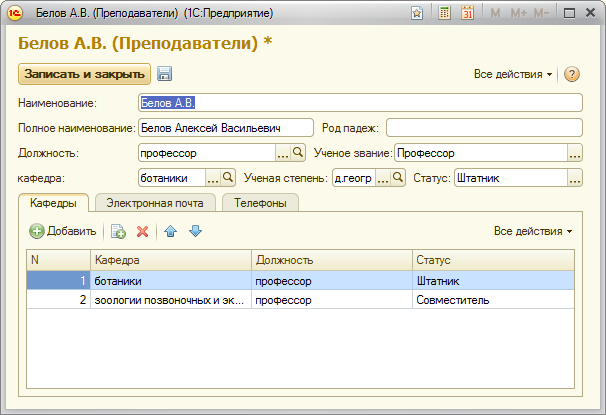Search Ученая степень with magnifier icon
Viewport: 606px width, 415px height.
click(x=398, y=178)
